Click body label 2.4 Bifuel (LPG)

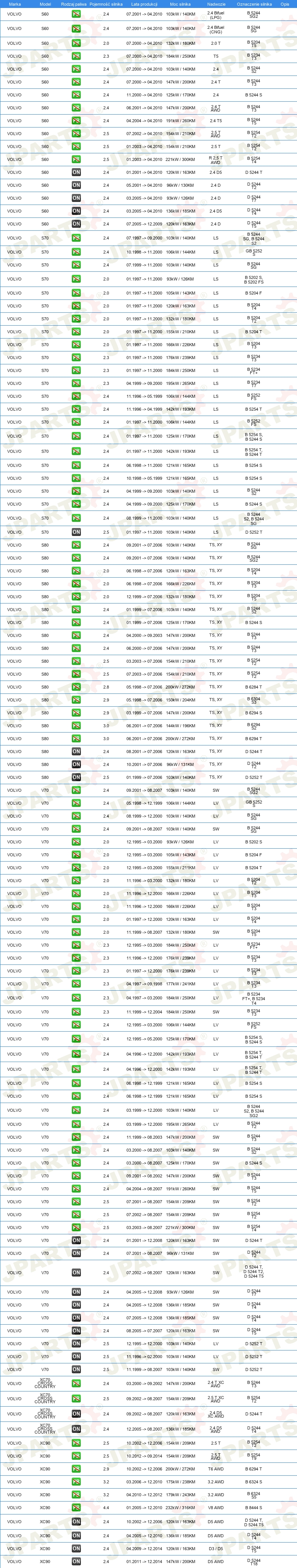215,14
